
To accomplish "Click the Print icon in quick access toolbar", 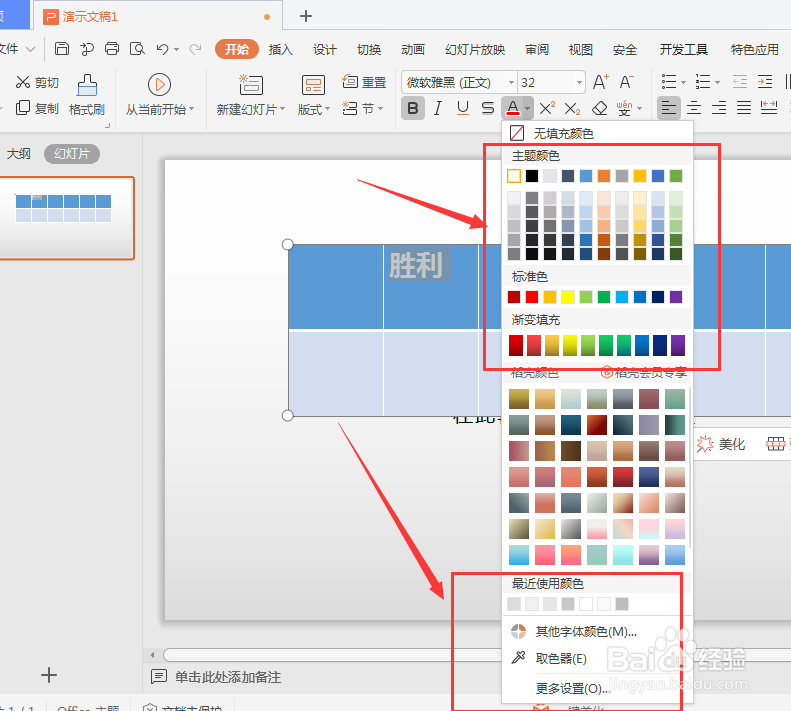I will [112, 49].
